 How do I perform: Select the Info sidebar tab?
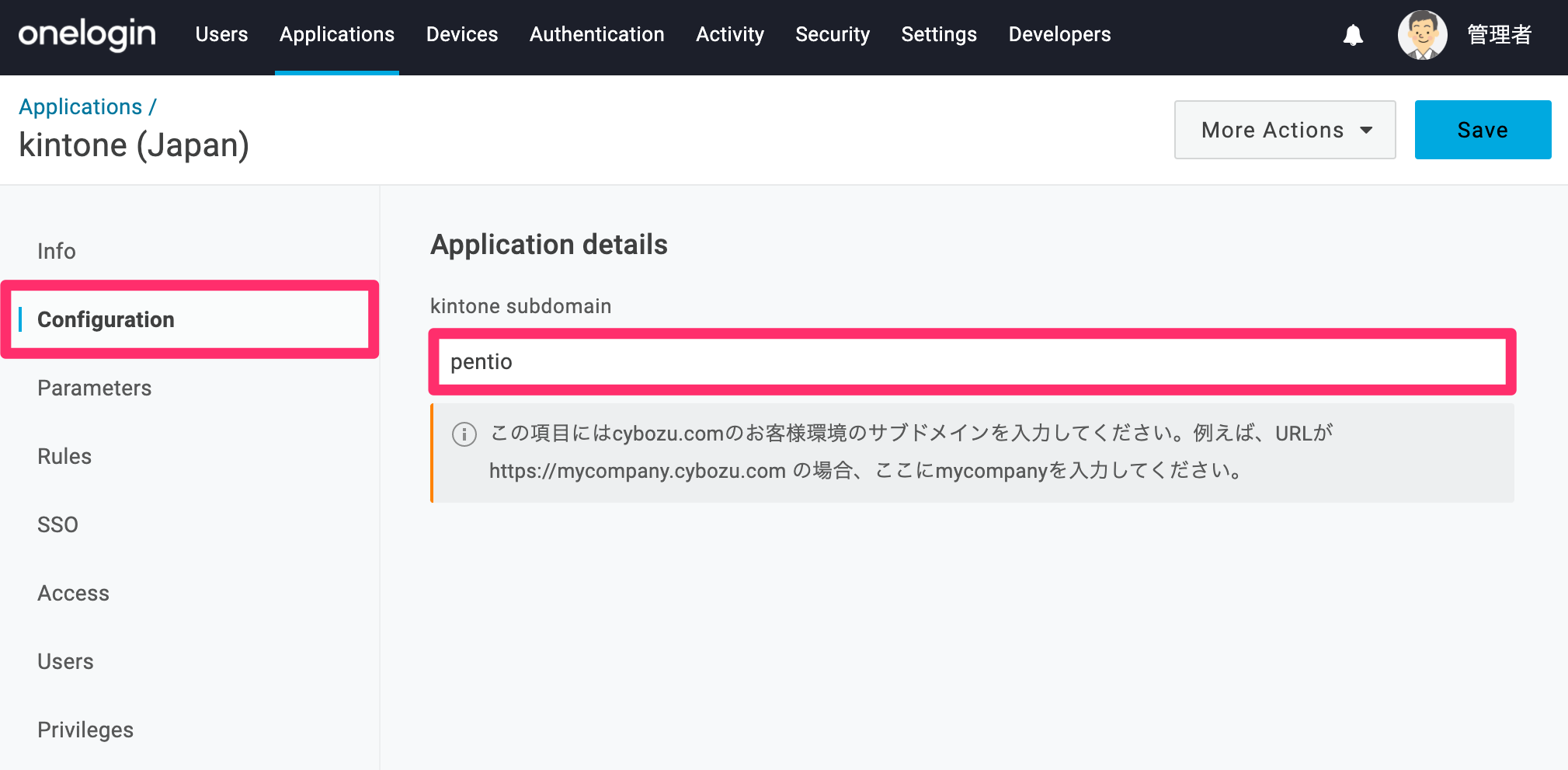[57, 251]
